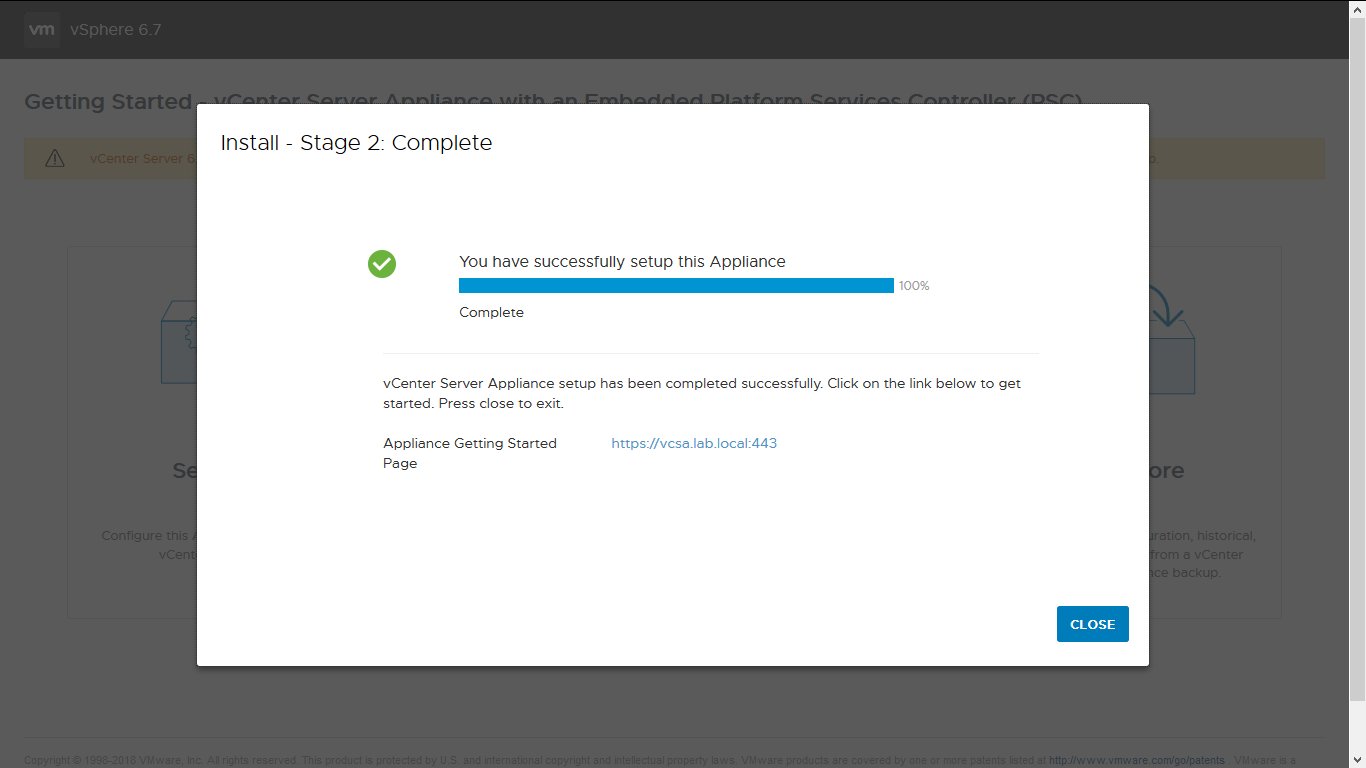The width and height of the screenshot is (1366, 768).
Task: Click the page scrollbar down arrow
Action: (x=1357, y=760)
